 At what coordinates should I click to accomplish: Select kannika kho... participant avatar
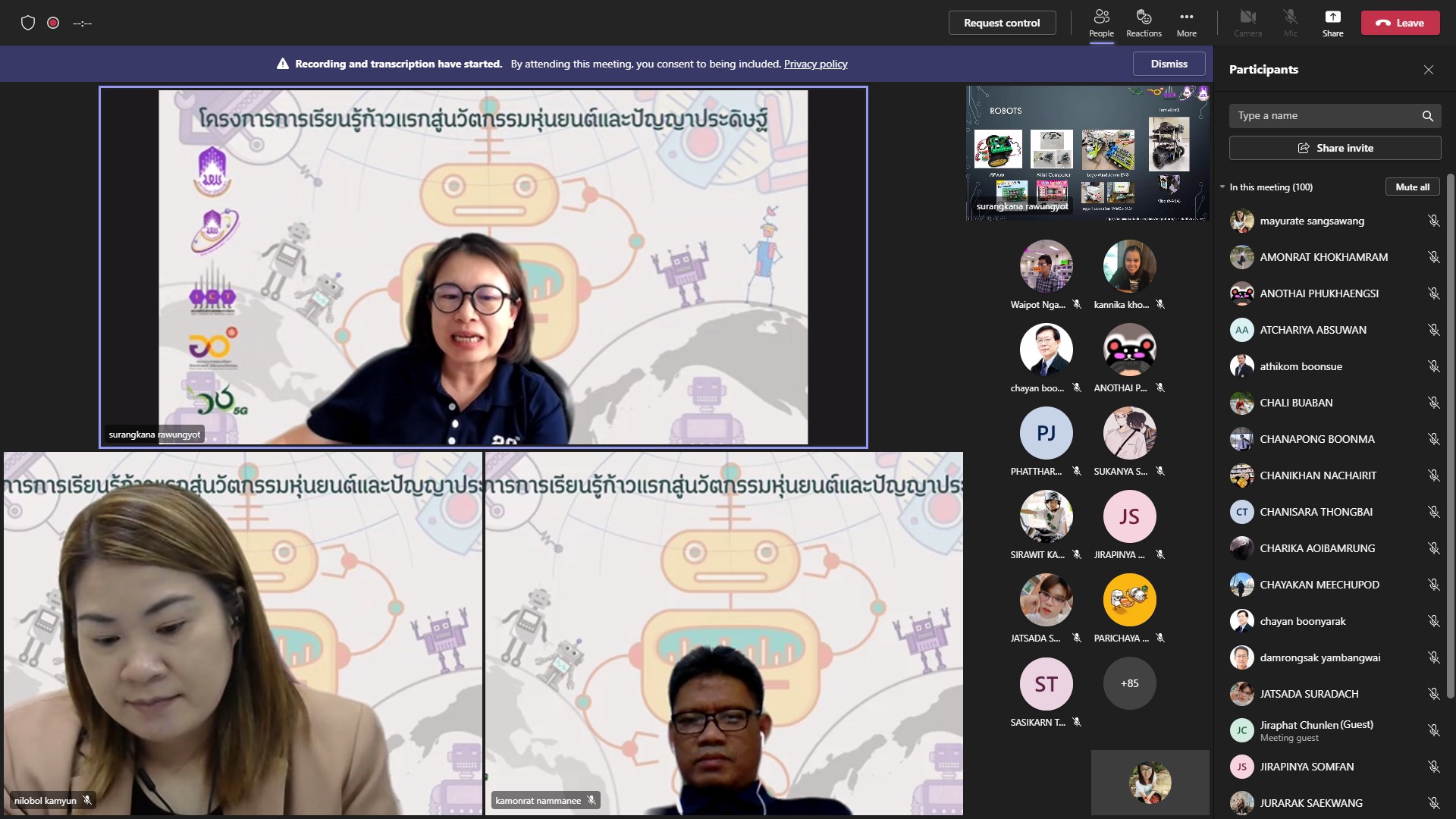pyautogui.click(x=1129, y=266)
